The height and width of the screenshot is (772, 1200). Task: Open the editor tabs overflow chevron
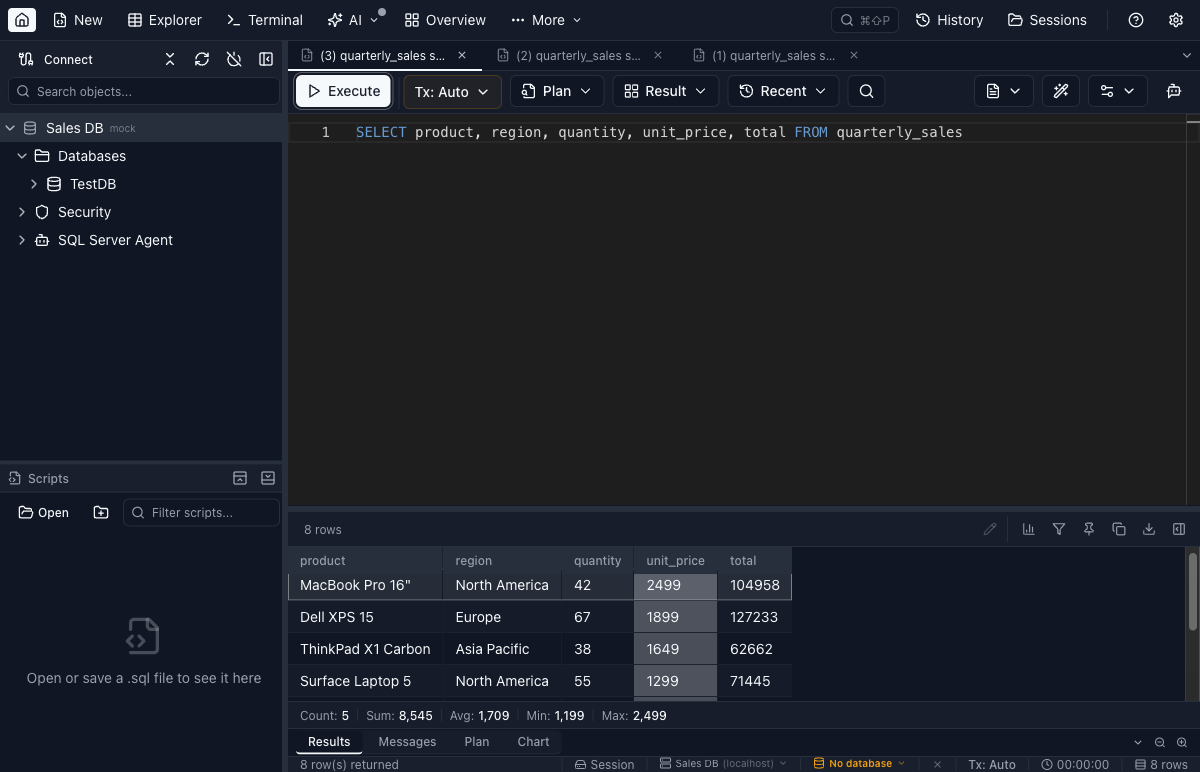point(1187,56)
